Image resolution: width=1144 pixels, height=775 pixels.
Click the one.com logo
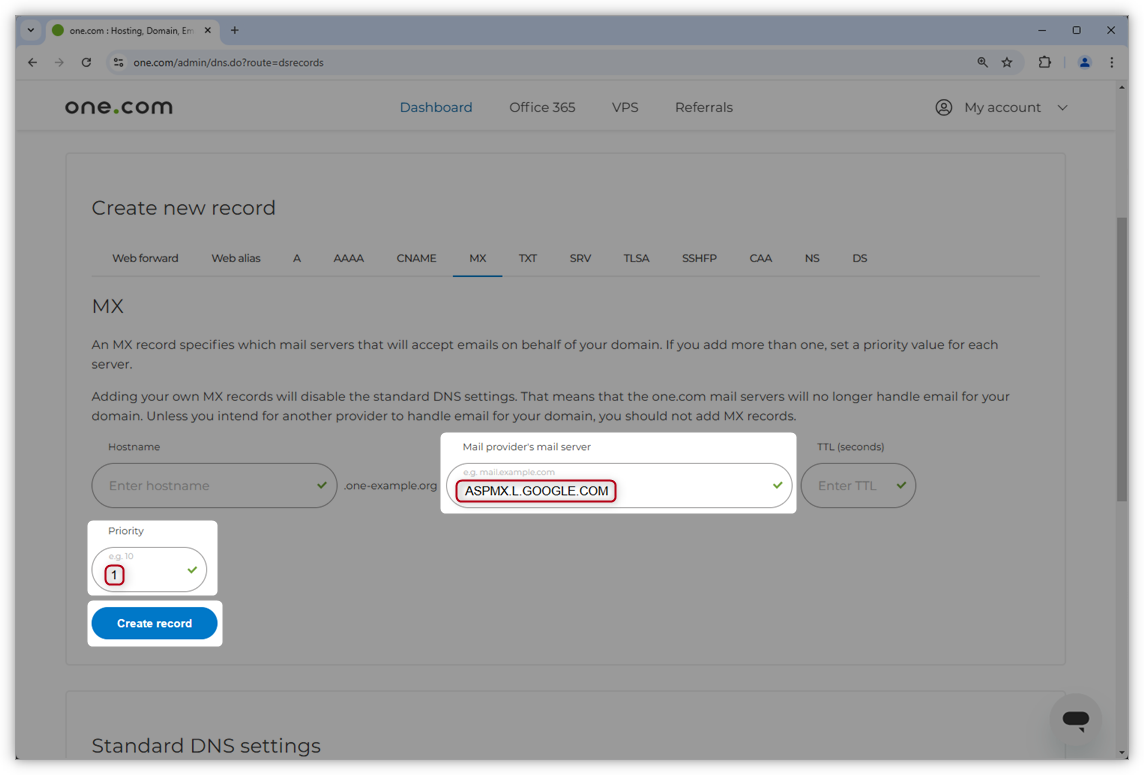tap(118, 106)
